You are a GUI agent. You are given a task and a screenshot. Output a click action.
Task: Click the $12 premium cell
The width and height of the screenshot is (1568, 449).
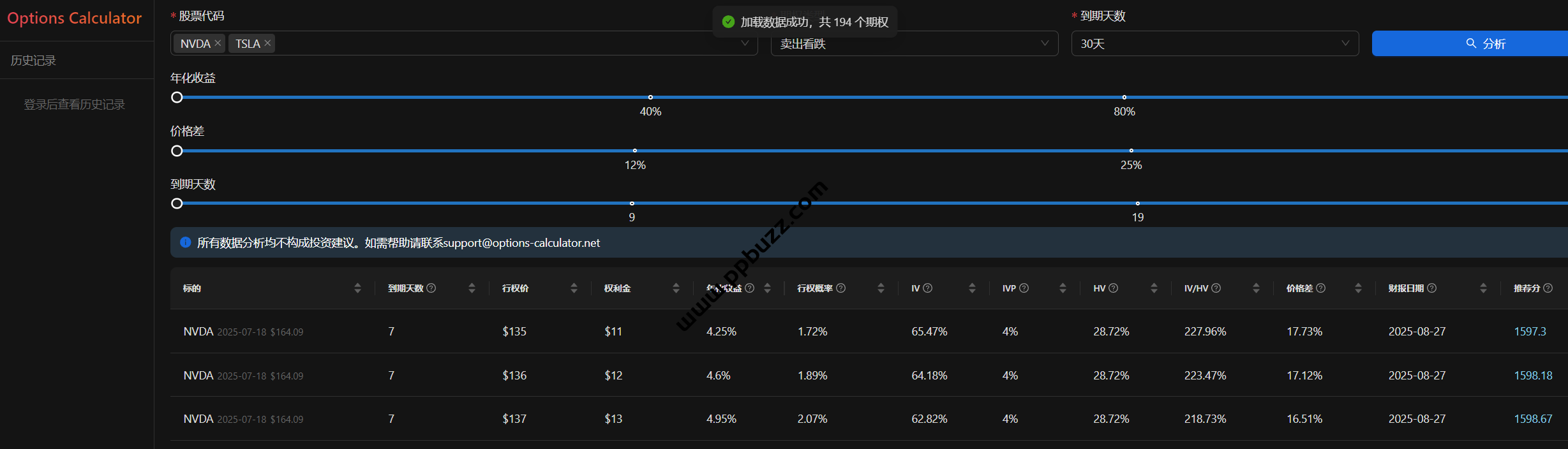point(613,376)
